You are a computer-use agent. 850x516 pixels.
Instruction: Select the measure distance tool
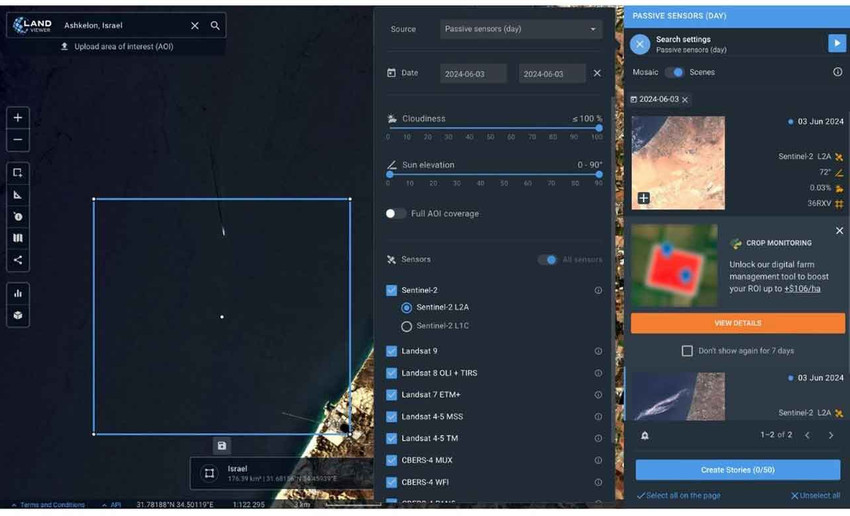click(18, 195)
